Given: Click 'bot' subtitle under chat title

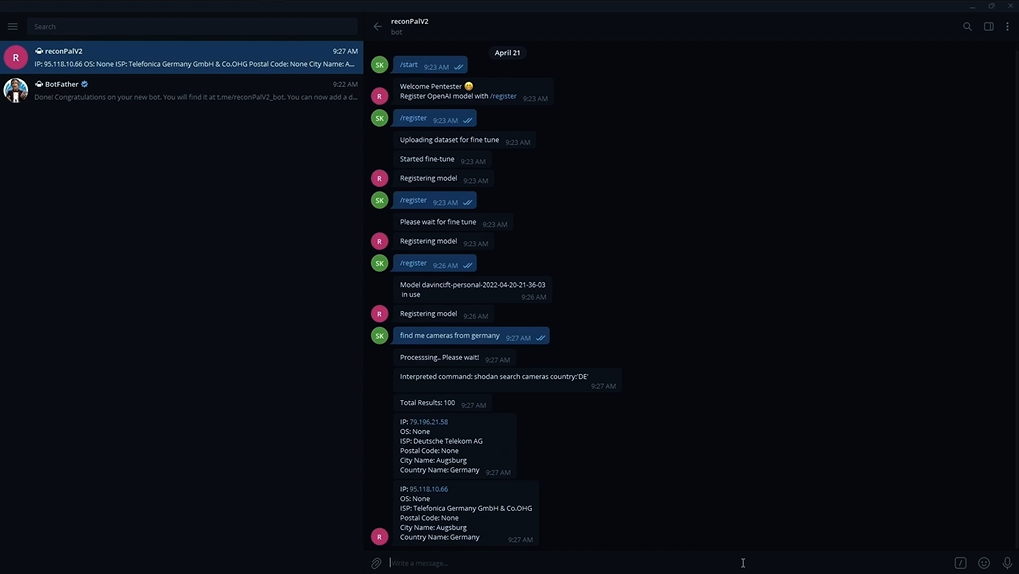Looking at the screenshot, I should click(396, 32).
